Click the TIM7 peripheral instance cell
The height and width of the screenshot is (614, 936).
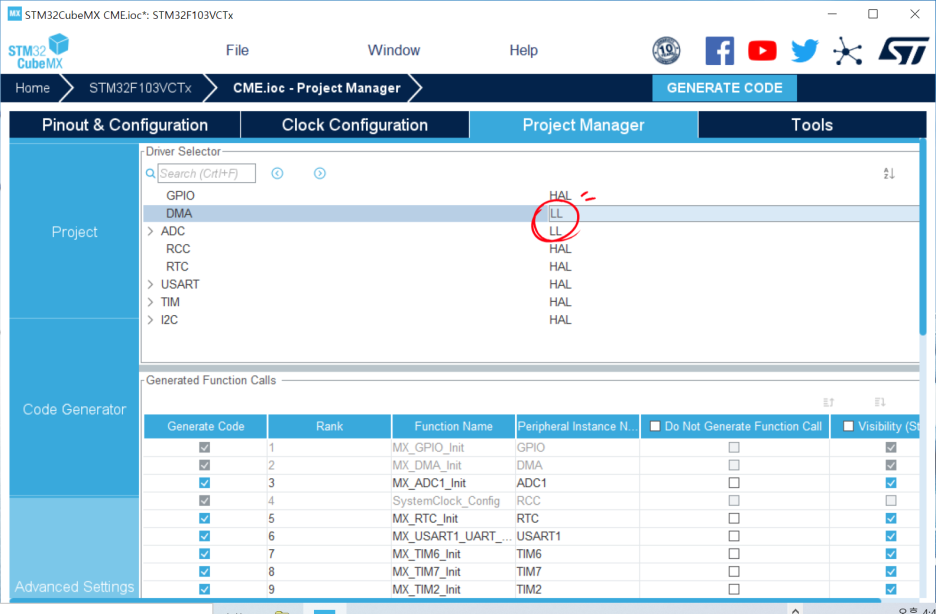[577, 572]
